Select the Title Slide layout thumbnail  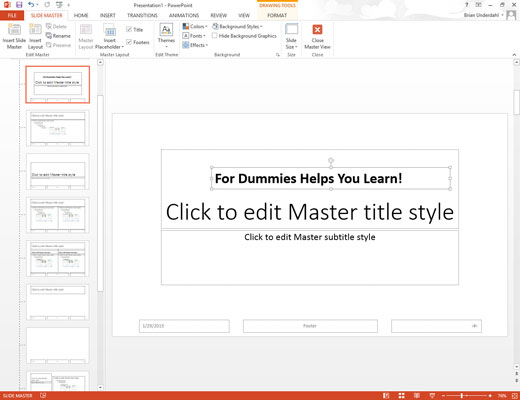coord(58,84)
